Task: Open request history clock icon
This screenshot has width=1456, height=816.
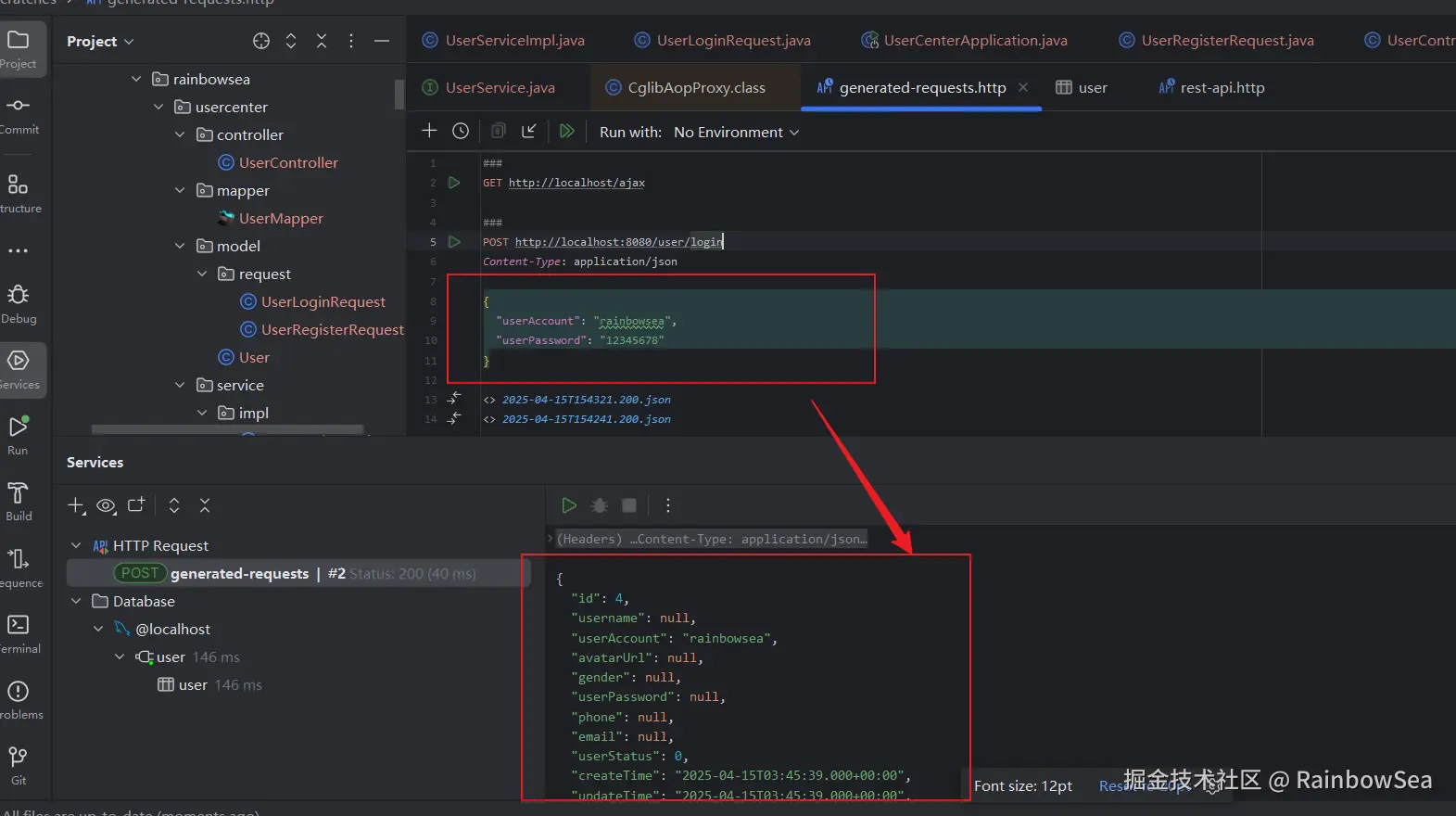Action: (461, 132)
